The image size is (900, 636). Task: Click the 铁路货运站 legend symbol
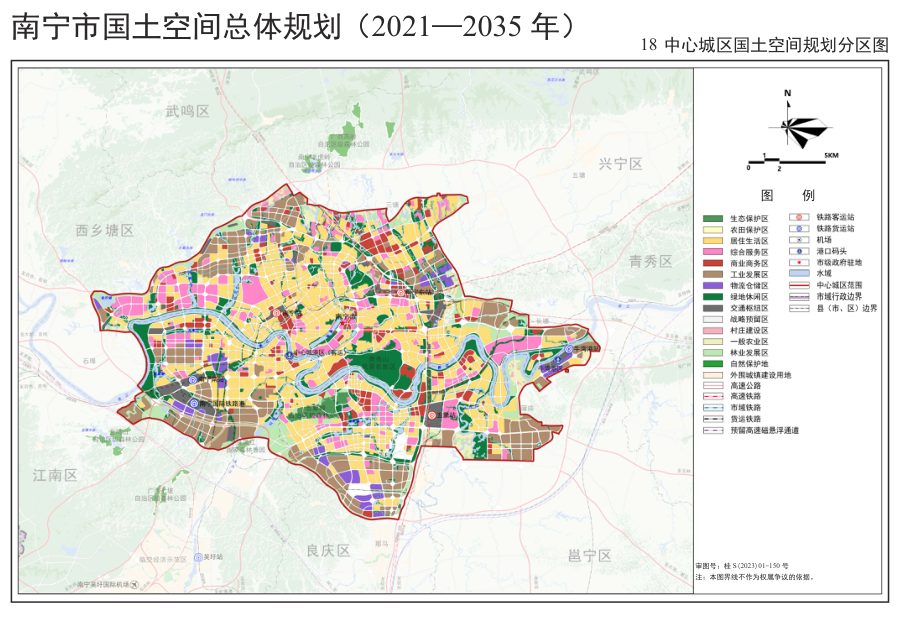pyautogui.click(x=799, y=228)
